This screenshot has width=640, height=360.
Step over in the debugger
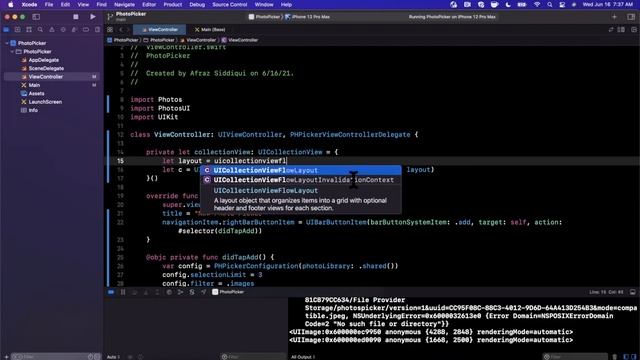pos(134,292)
